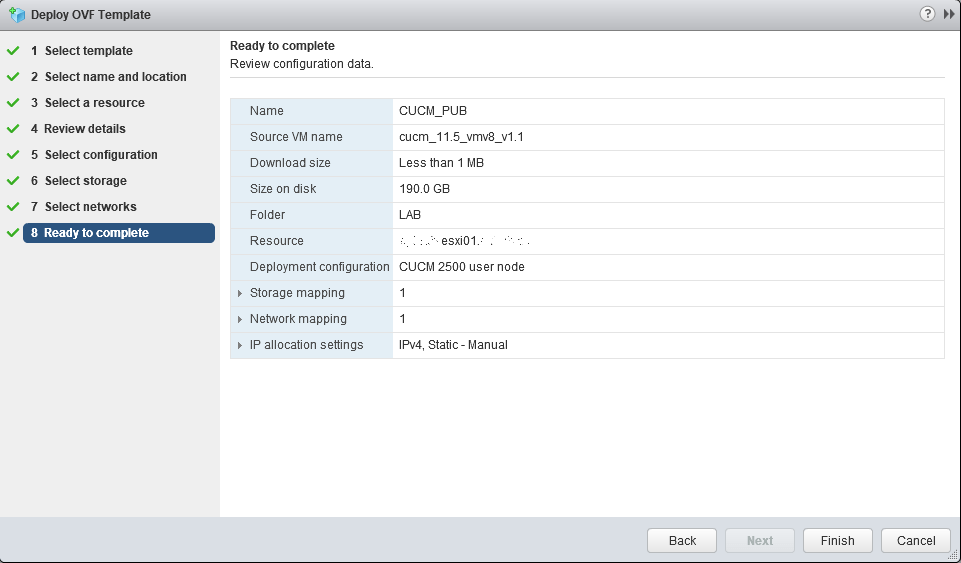Click green checkmark beside Select name and location
961x563 pixels.
click(x=13, y=77)
